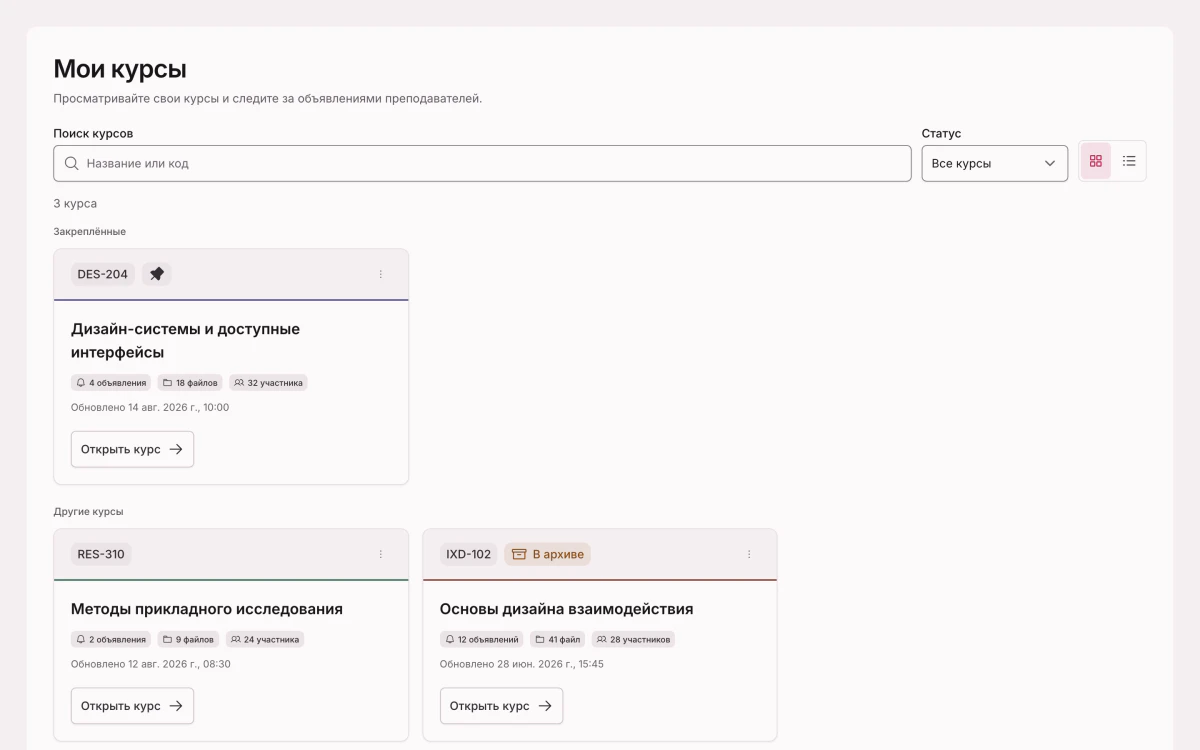Click the archive icon on the В архиве badge
1200x750 pixels.
click(519, 554)
